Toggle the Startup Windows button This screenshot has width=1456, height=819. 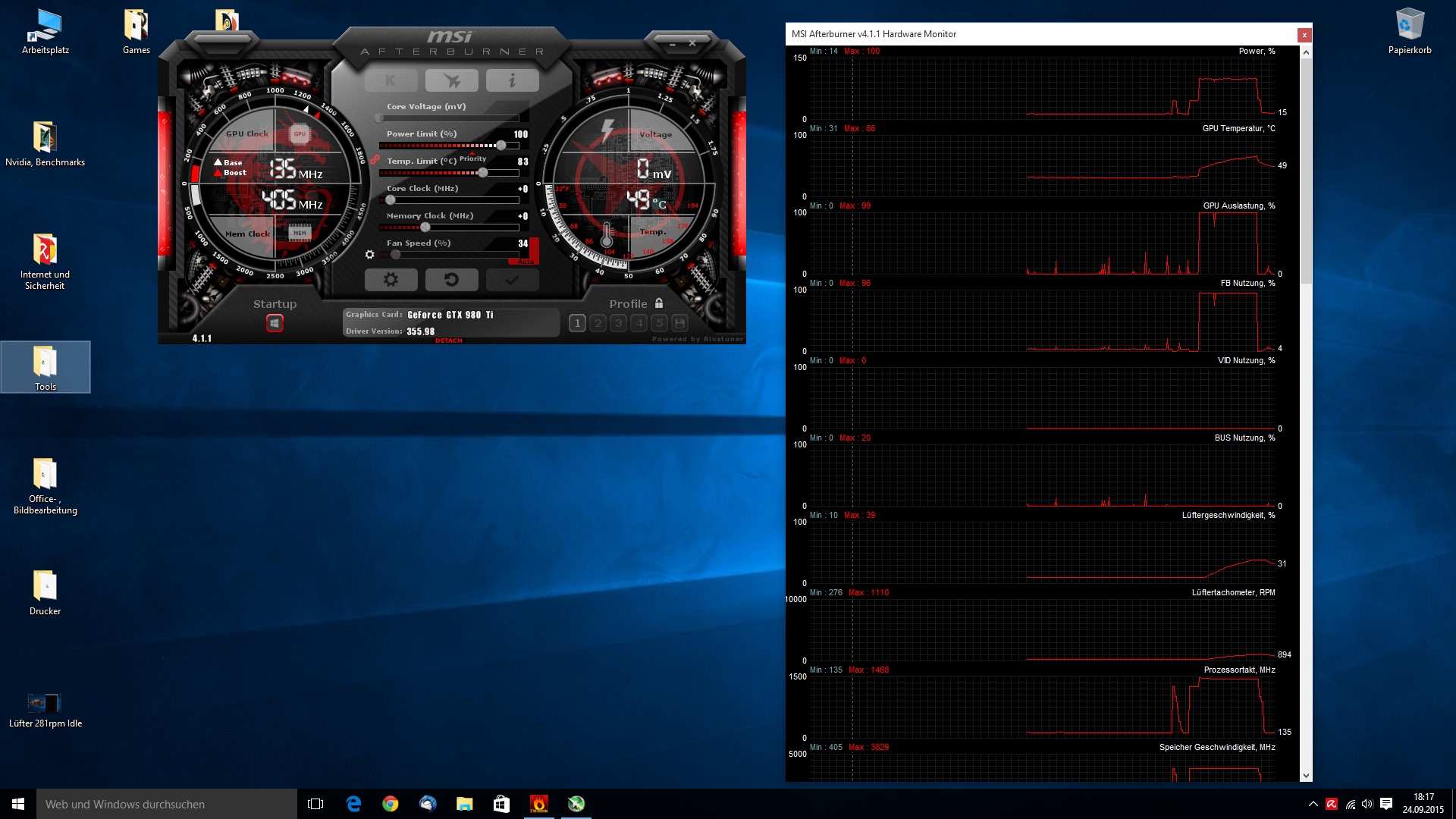point(275,324)
